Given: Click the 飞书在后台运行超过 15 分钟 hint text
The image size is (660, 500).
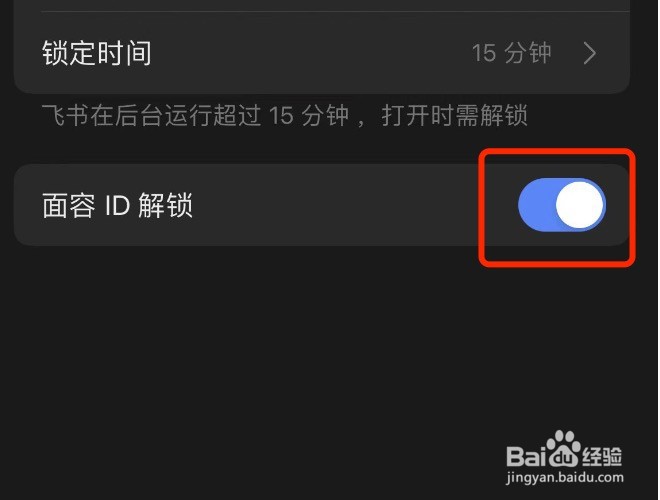Looking at the screenshot, I should (195, 115).
